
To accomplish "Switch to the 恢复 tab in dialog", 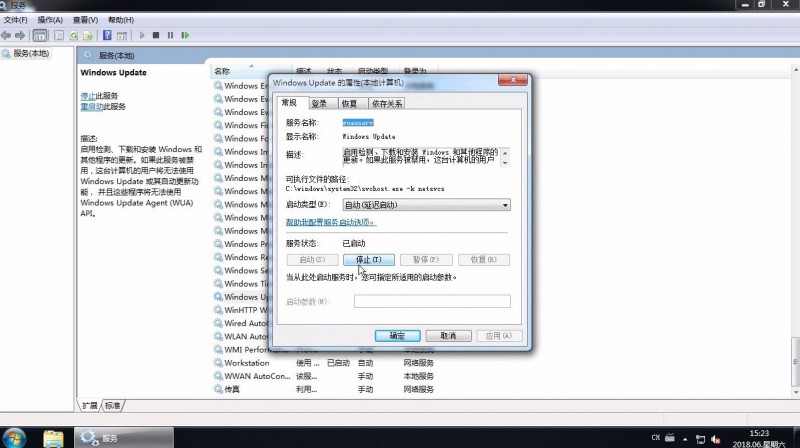I will 349,104.
